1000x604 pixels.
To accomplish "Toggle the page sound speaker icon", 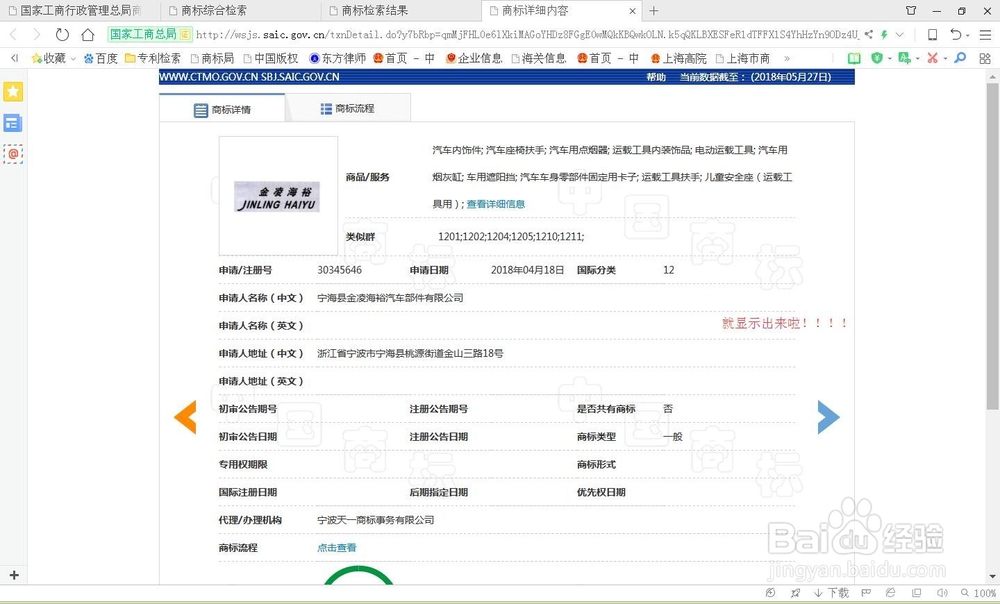I will (x=941, y=593).
